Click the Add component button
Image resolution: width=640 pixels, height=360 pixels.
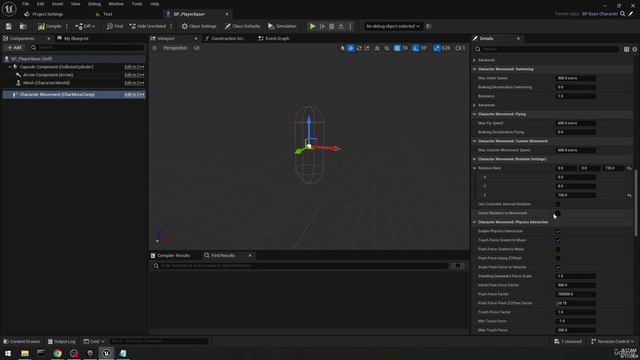click(14, 47)
